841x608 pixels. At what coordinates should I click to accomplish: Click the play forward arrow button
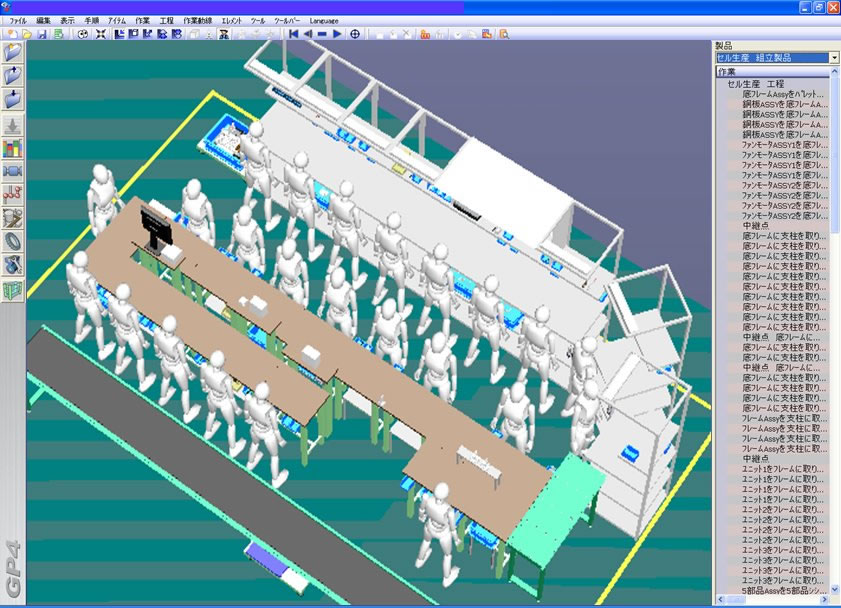point(338,33)
